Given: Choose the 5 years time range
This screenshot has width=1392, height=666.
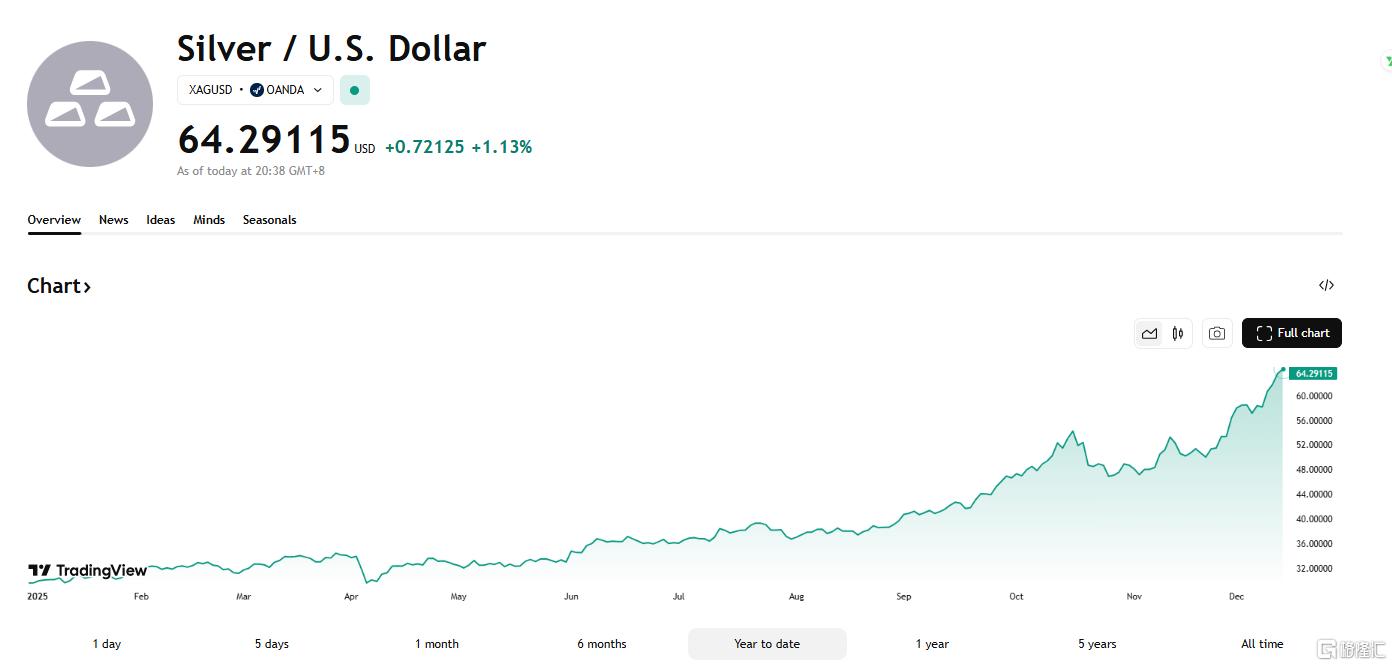Looking at the screenshot, I should tap(1097, 644).
